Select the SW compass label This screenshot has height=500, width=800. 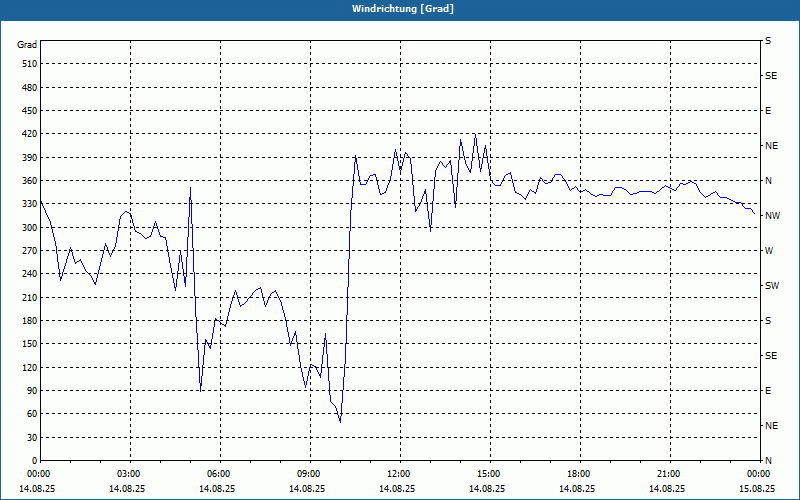(772, 286)
